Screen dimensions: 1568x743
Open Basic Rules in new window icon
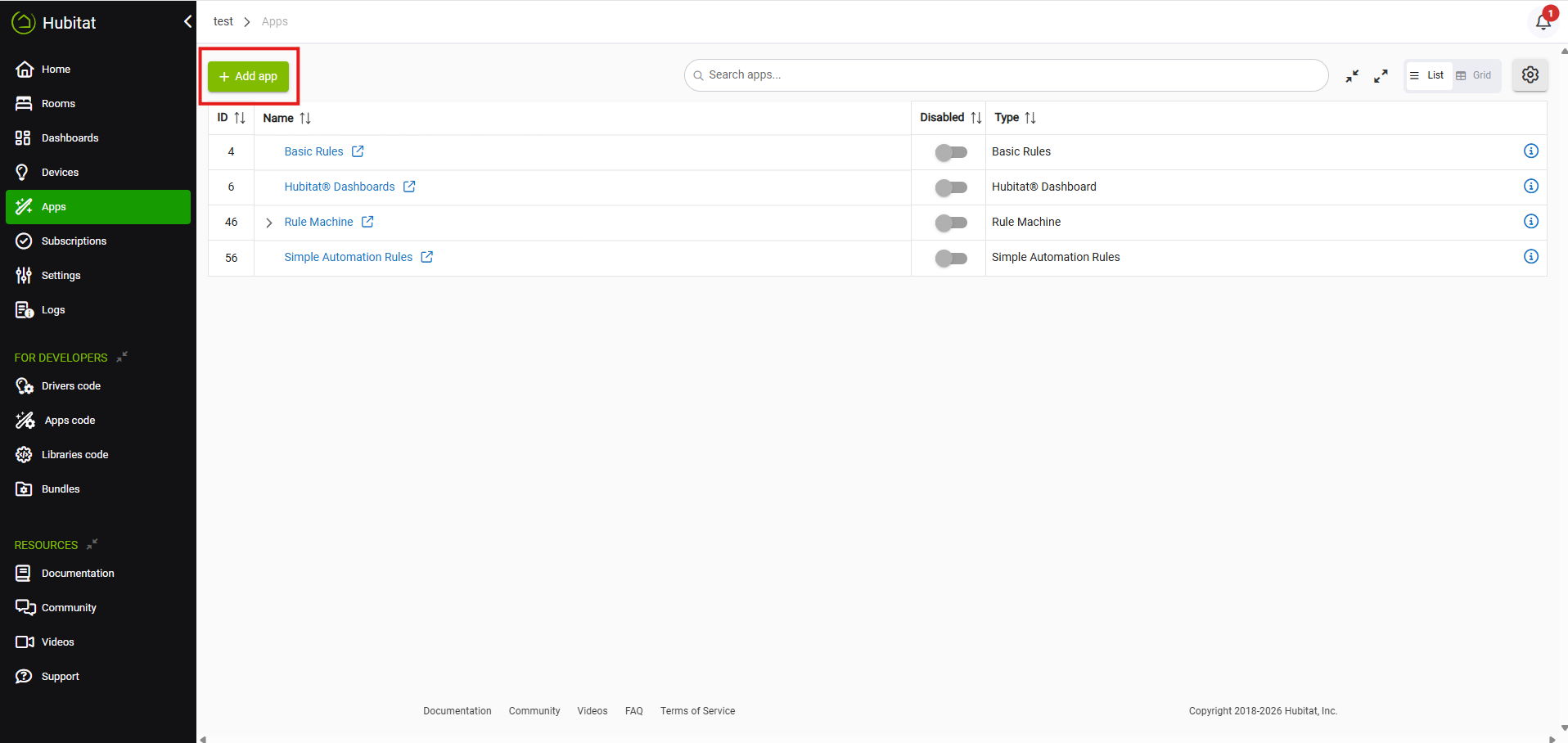[358, 151]
